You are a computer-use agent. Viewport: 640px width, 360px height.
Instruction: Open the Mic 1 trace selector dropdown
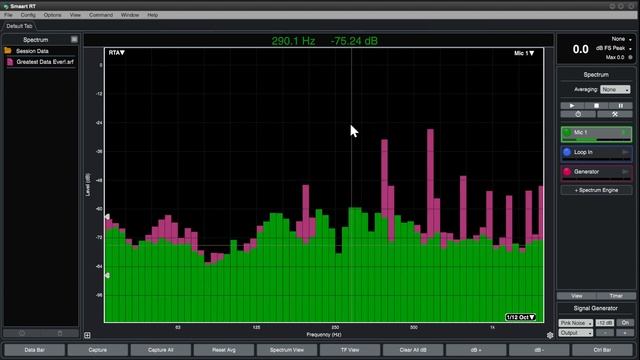tap(524, 53)
